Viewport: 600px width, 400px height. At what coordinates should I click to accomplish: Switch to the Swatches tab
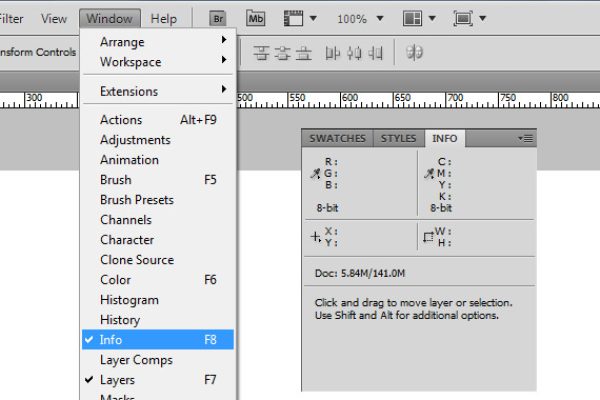[x=337, y=139]
